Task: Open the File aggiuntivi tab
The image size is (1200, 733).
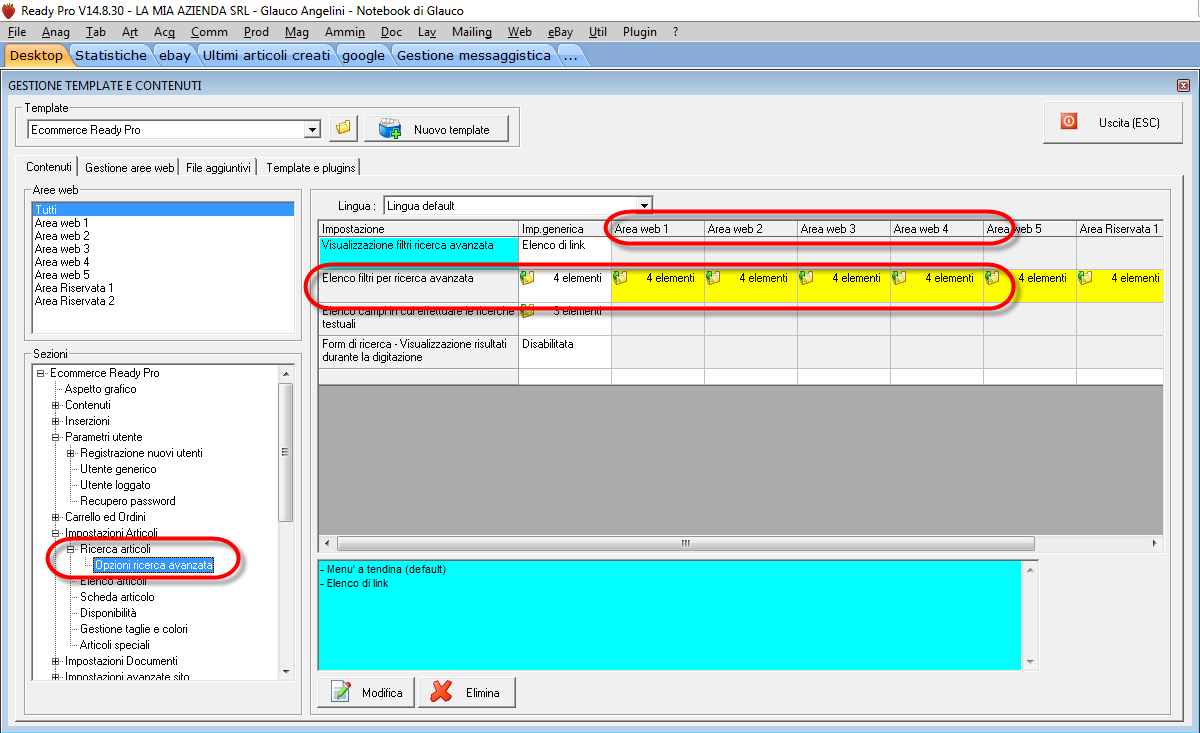Action: (218, 168)
